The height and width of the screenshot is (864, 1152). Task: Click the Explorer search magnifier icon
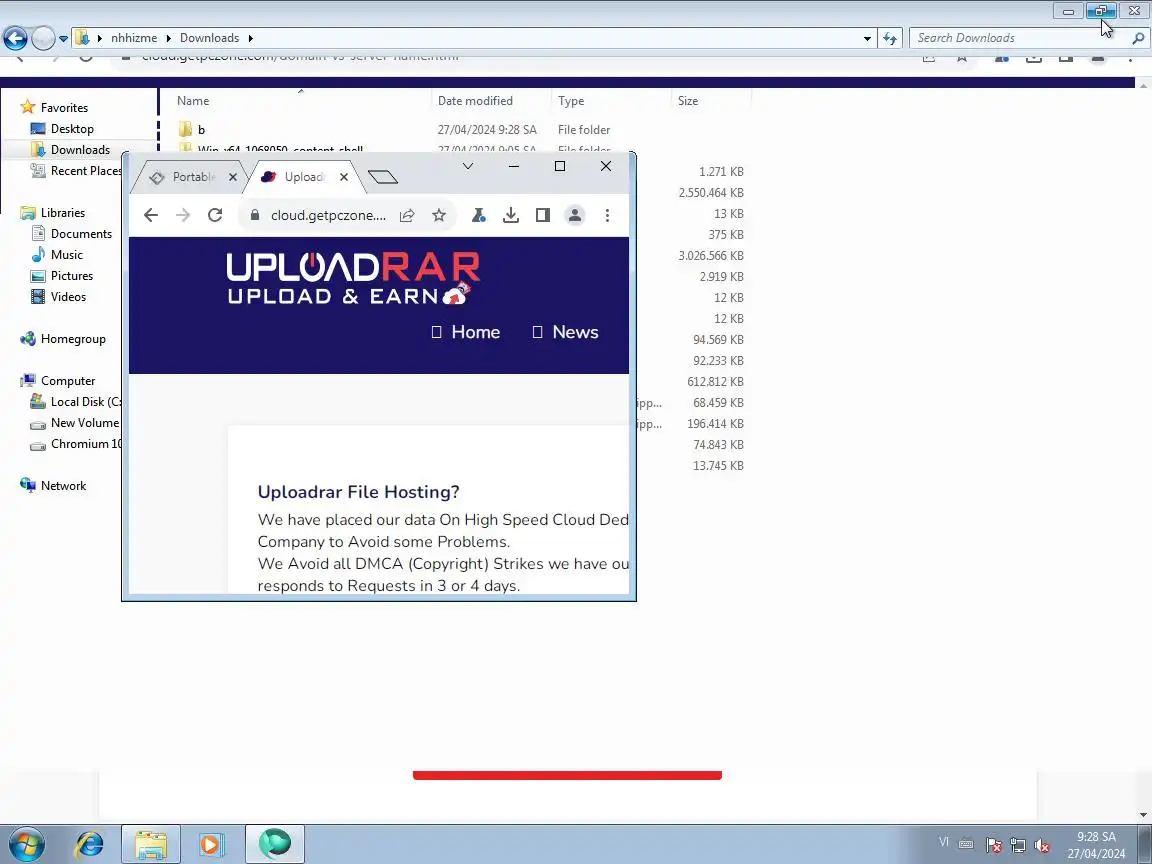point(1138,38)
